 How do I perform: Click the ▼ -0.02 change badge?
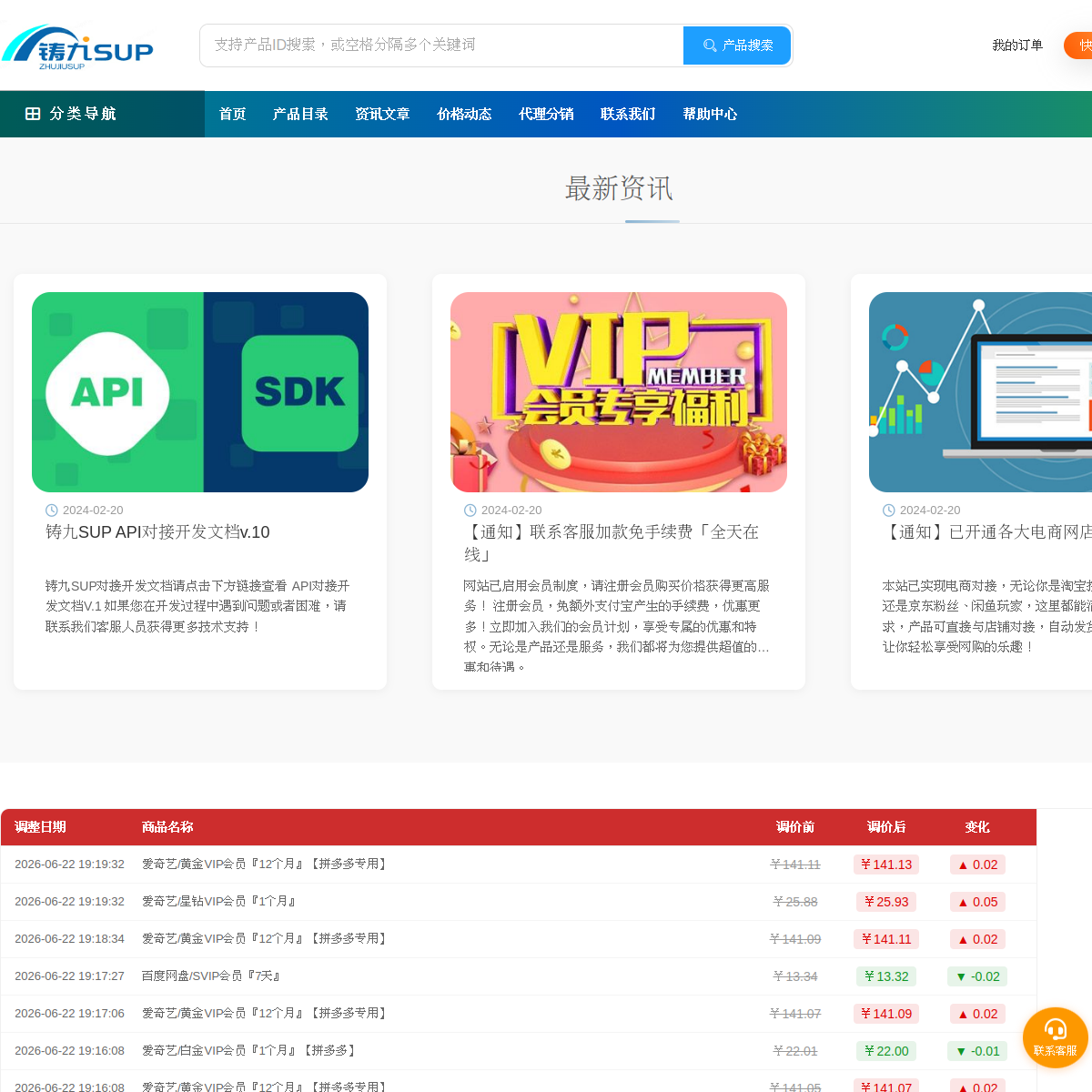977,976
